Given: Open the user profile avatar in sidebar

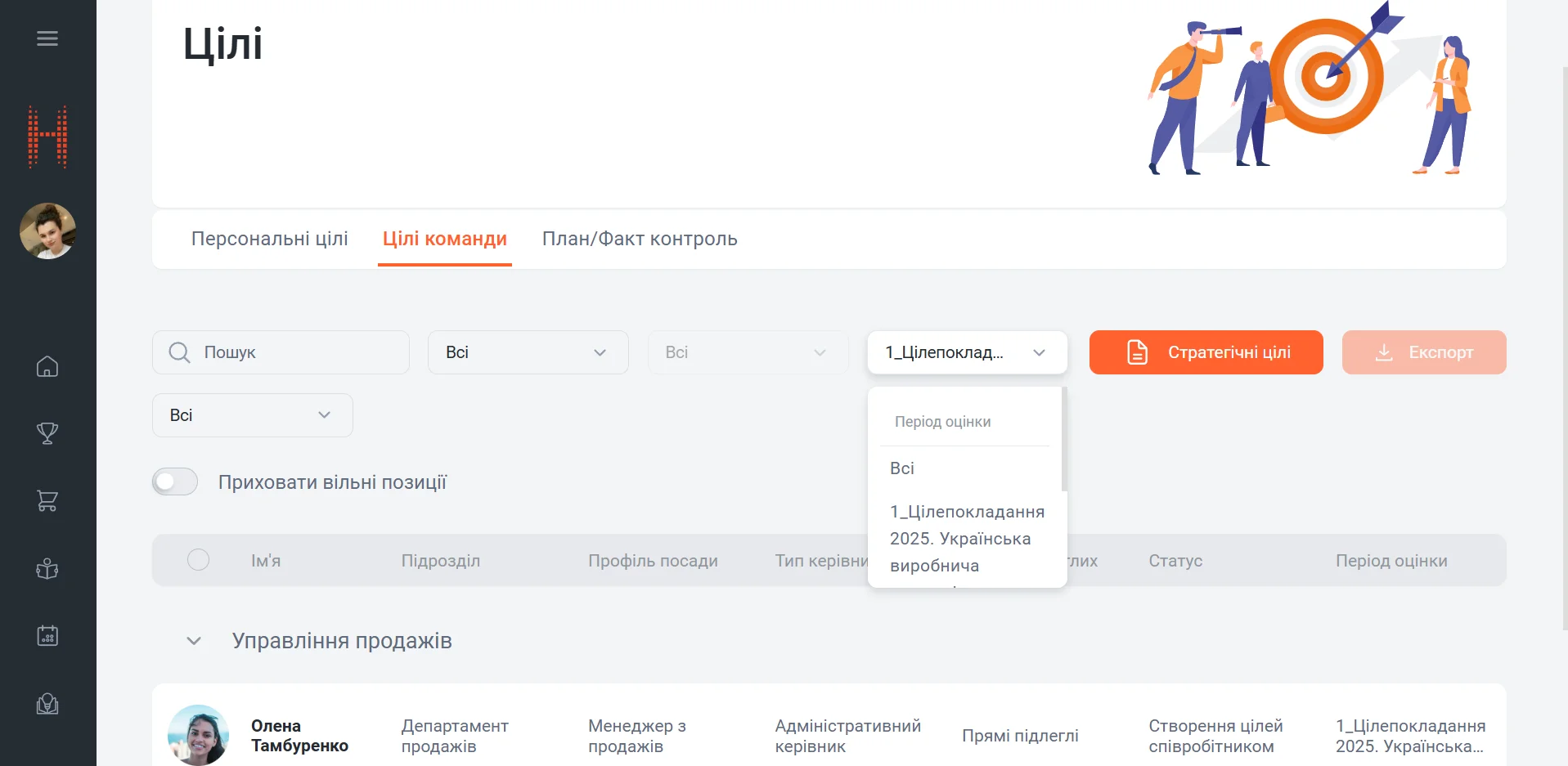Looking at the screenshot, I should click(47, 231).
